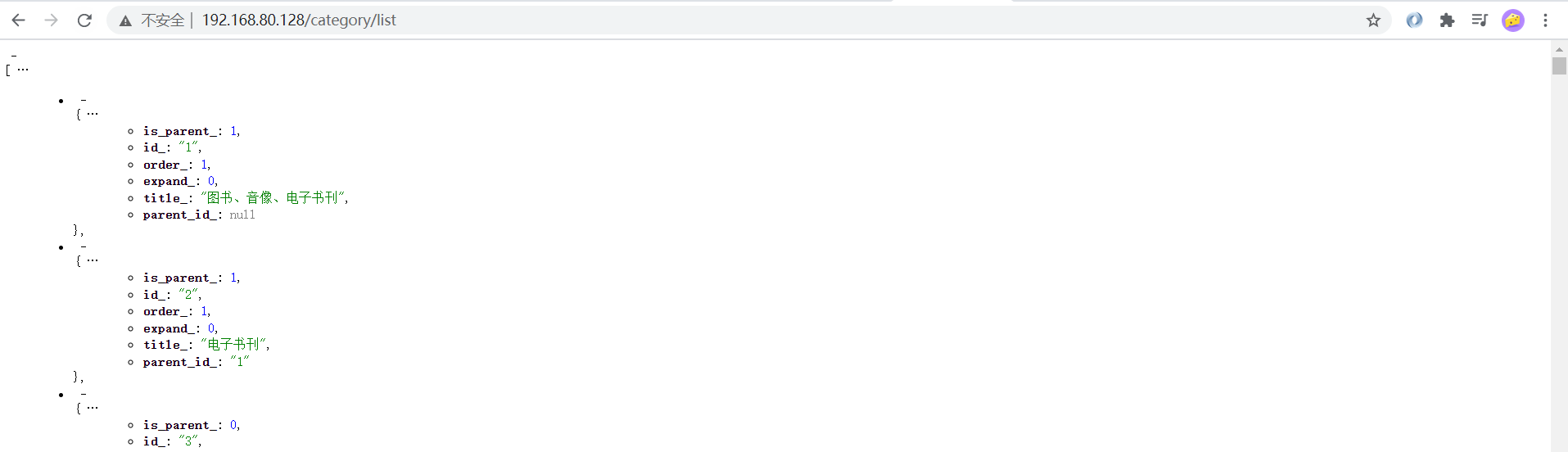Screen dimensions: 1568x452
Task: Click the vertical scrollbar thumb
Action: pos(1559,66)
